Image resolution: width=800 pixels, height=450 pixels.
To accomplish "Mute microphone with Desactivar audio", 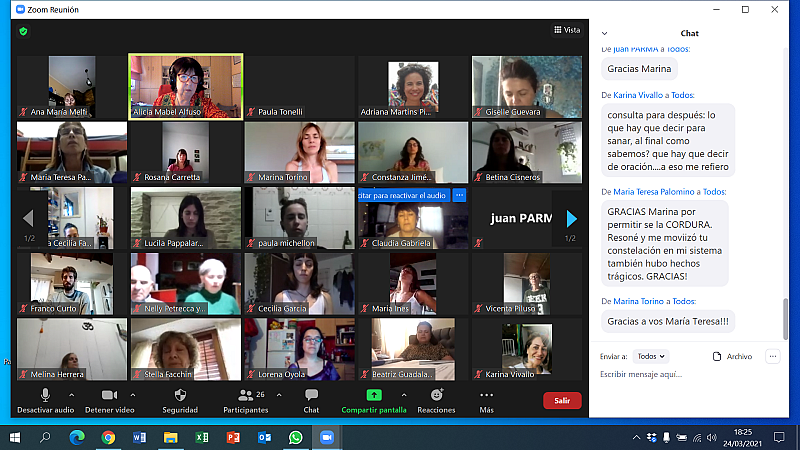I will click(x=45, y=400).
